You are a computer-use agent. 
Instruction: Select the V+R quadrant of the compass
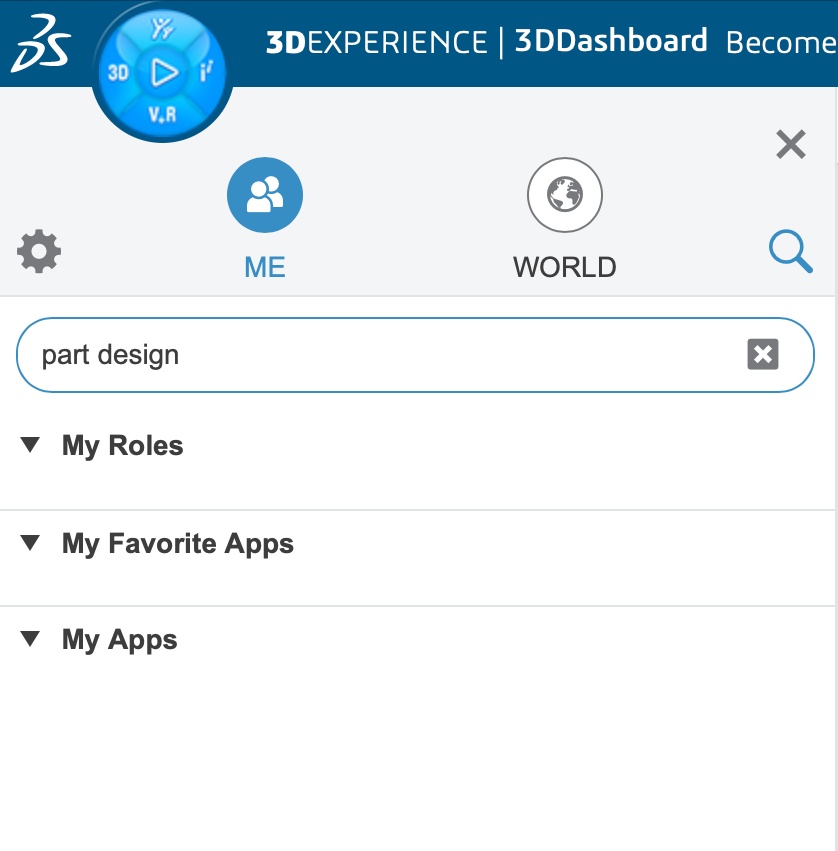(162, 115)
